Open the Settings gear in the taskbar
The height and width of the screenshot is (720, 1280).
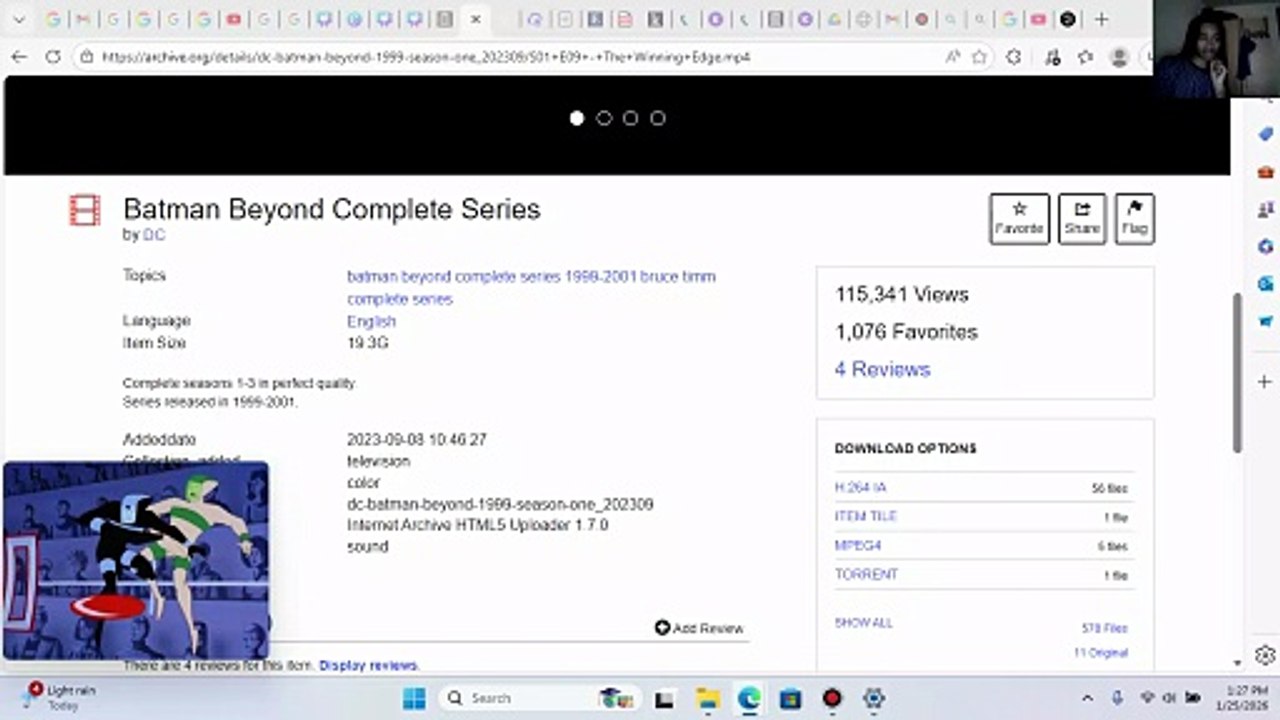(874, 698)
